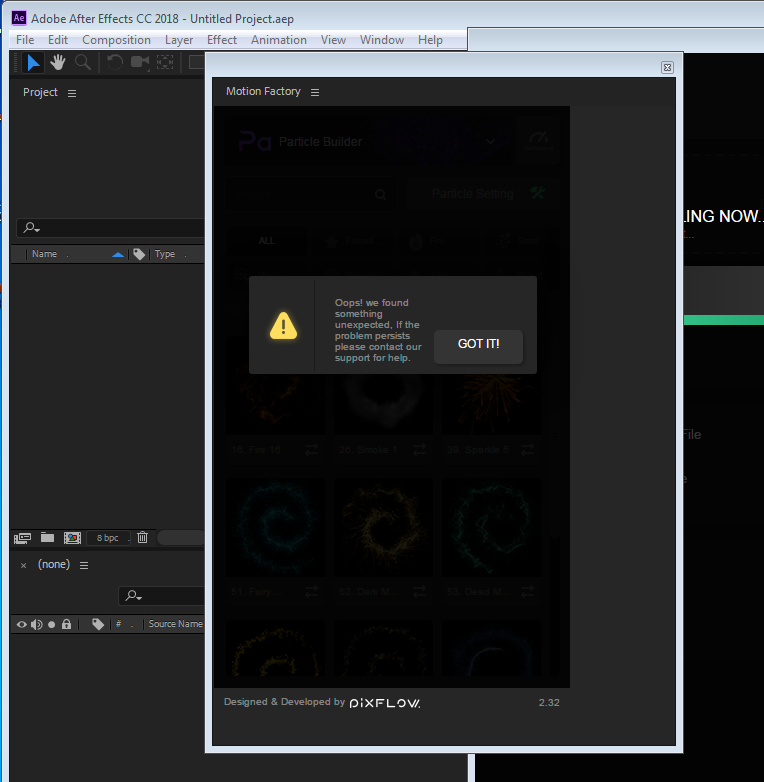This screenshot has height=782, width=764.
Task: Open the Edit menu
Action: click(x=58, y=40)
